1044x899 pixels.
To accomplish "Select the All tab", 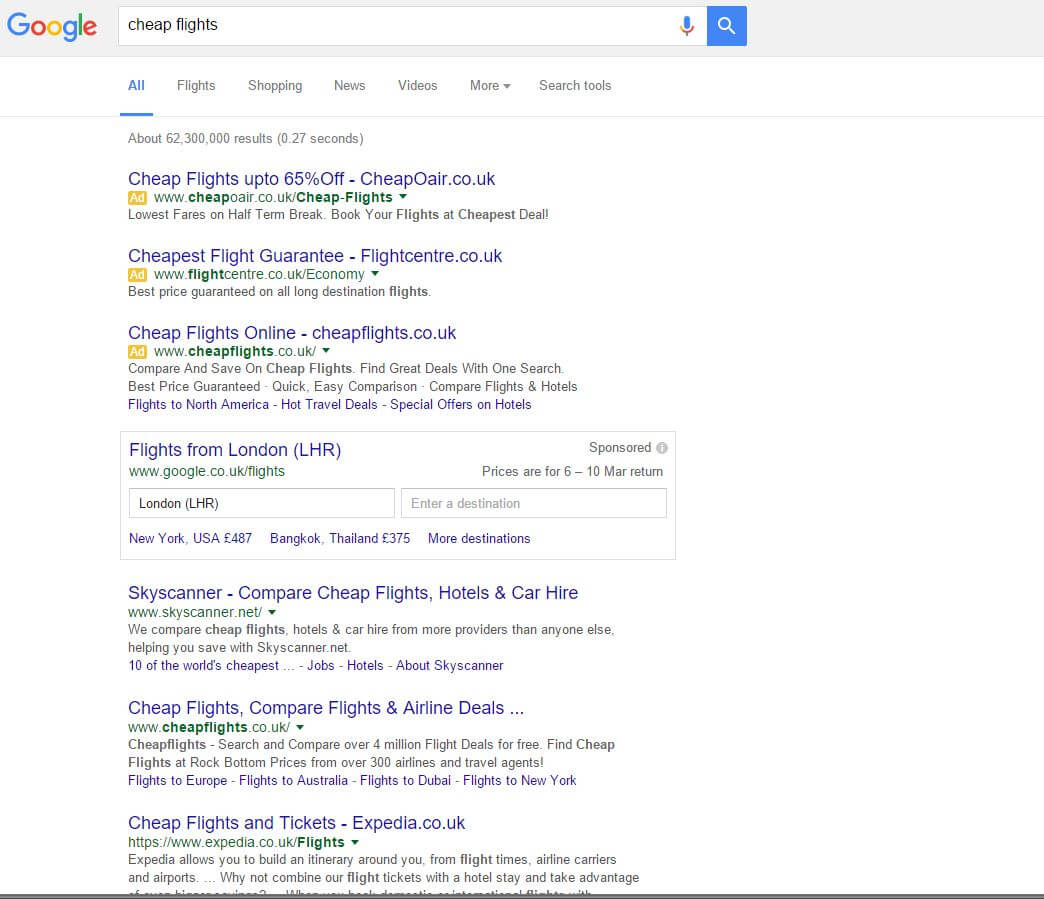I will click(136, 85).
